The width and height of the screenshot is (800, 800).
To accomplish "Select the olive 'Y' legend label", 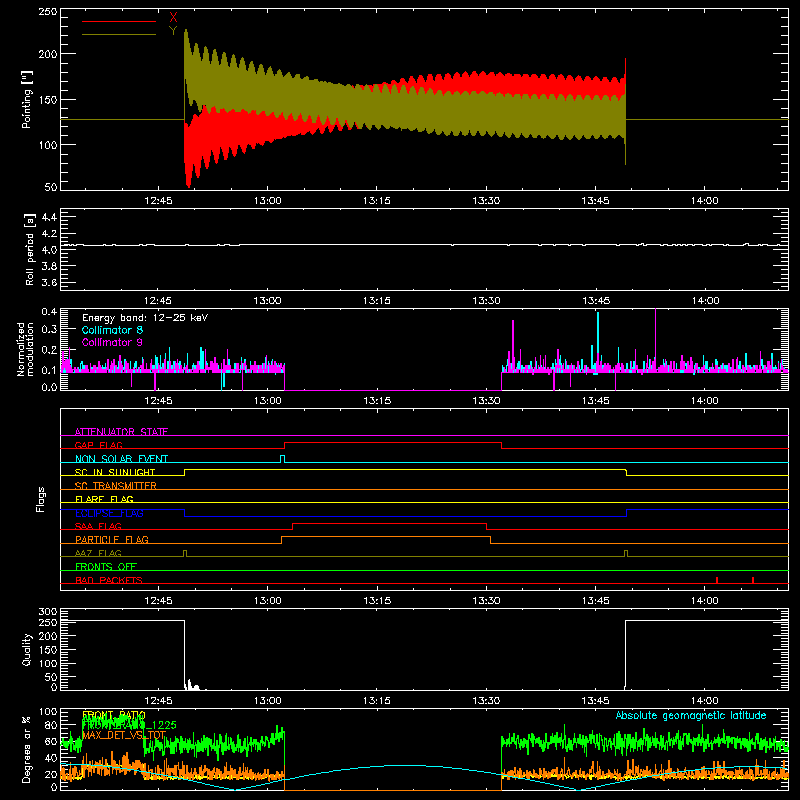I will pos(173,31).
